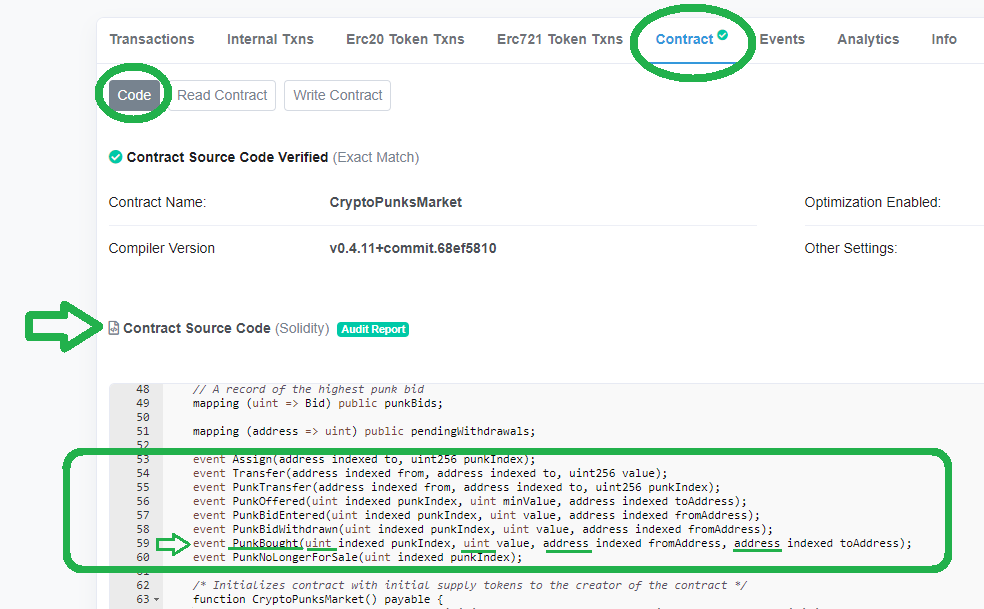The height and width of the screenshot is (609, 984).
Task: Click the Other Settings label
Action: (850, 248)
